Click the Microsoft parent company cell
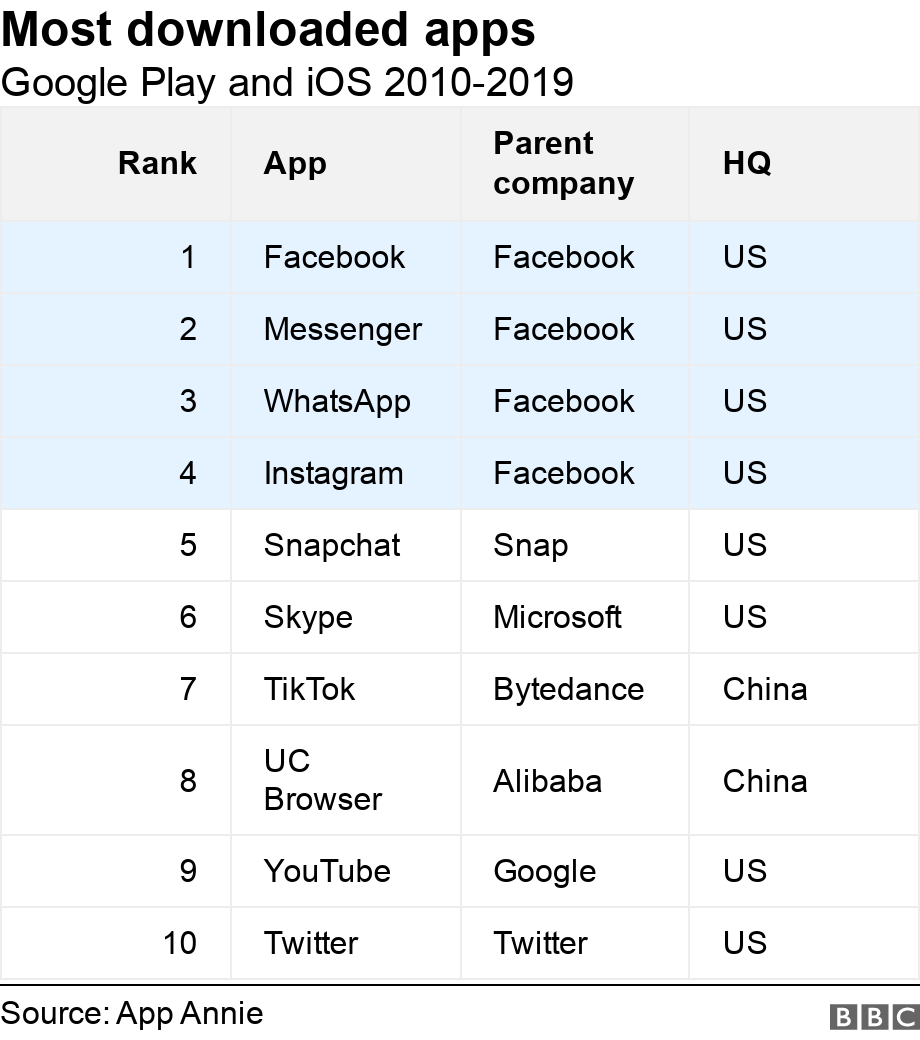Screen dimensions: 920x1040 [x=557, y=617]
